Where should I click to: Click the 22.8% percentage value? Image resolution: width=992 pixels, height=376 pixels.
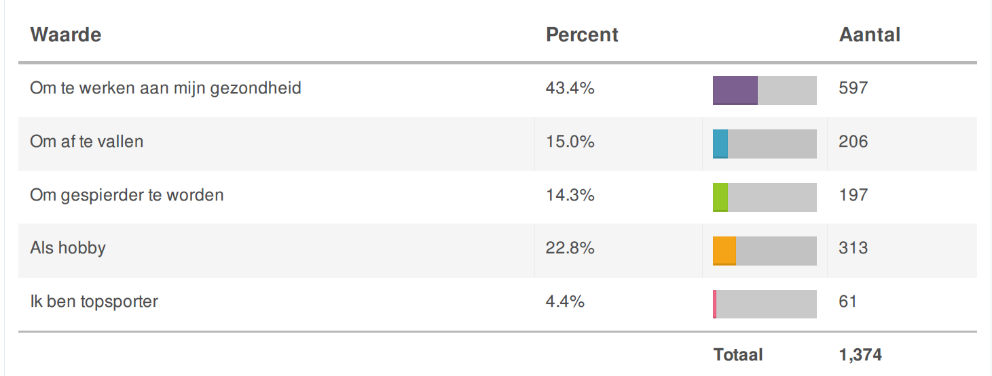(x=570, y=248)
